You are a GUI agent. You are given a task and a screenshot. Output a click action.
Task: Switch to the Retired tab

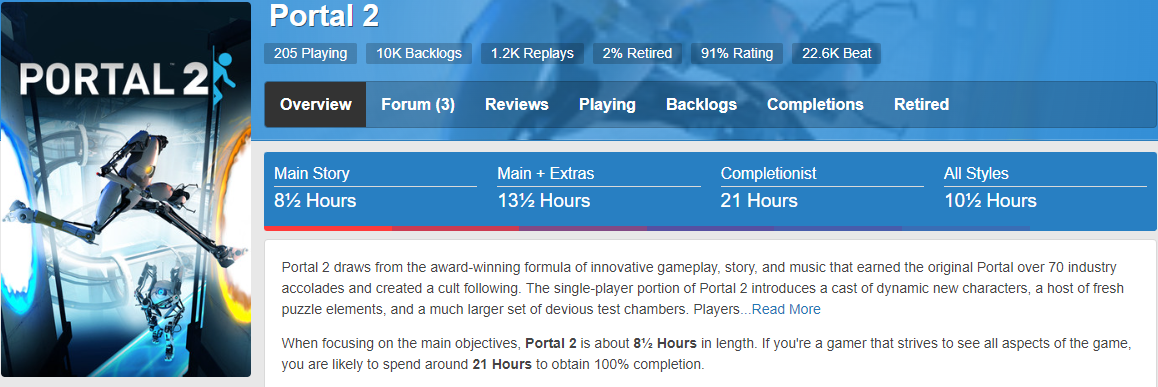[x=922, y=104]
